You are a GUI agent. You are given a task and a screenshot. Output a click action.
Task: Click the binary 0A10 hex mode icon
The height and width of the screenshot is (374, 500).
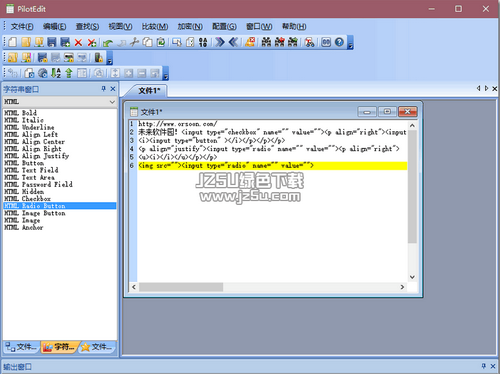203,42
